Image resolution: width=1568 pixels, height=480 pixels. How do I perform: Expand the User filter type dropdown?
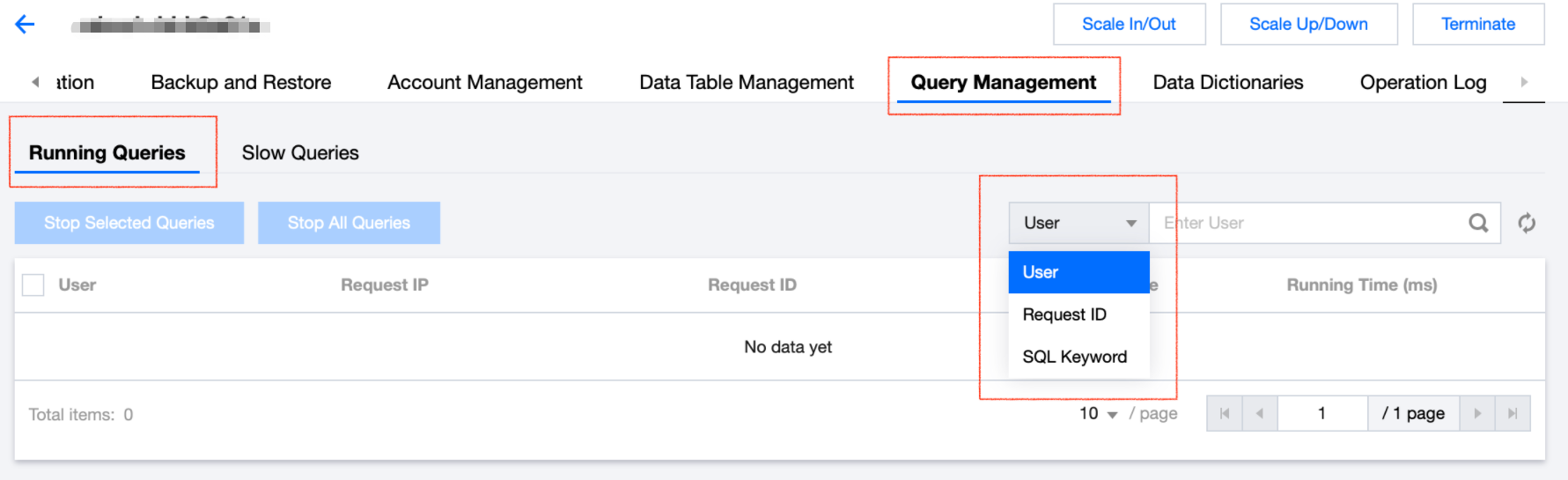click(x=1078, y=224)
